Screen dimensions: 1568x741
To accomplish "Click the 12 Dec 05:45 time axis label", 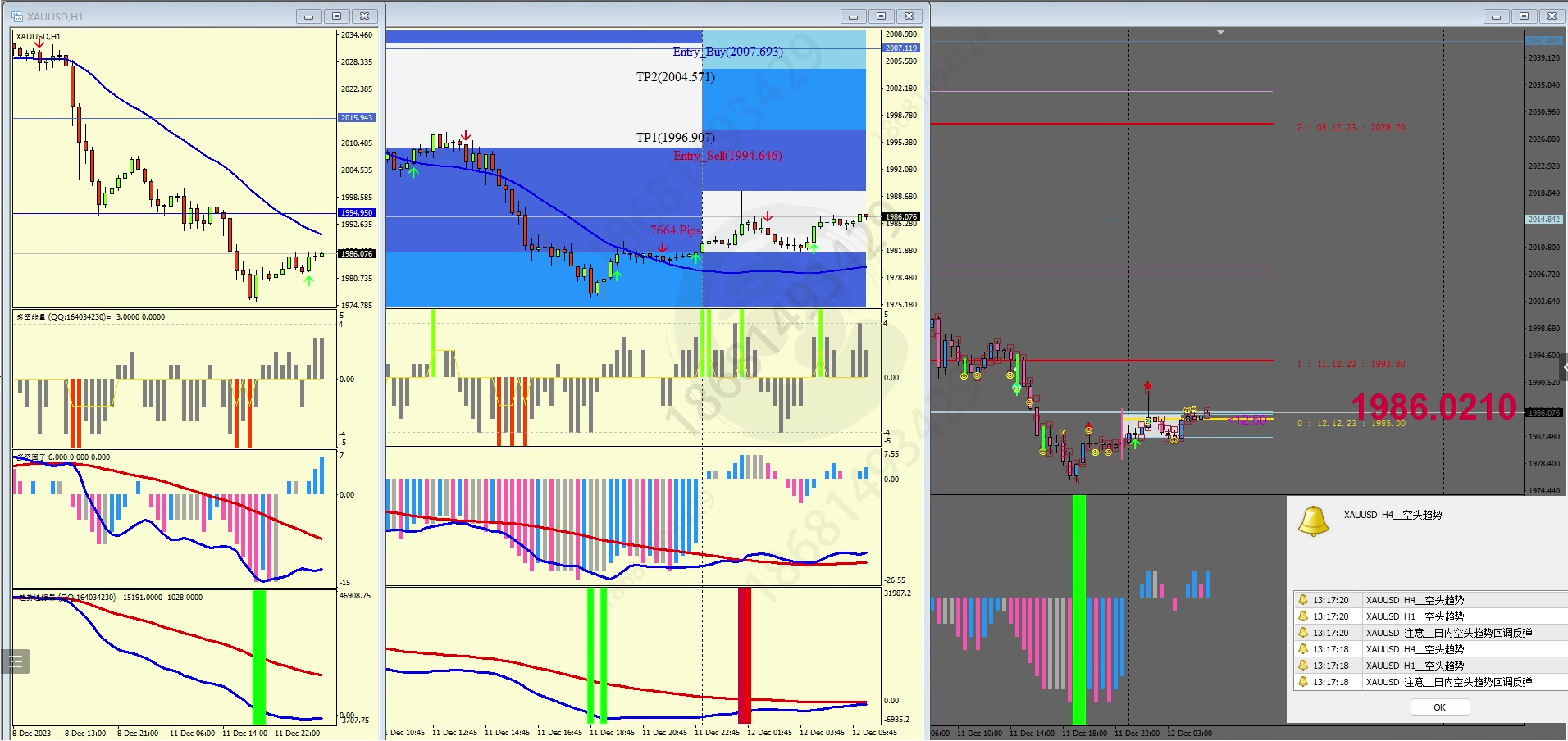I will (x=874, y=733).
